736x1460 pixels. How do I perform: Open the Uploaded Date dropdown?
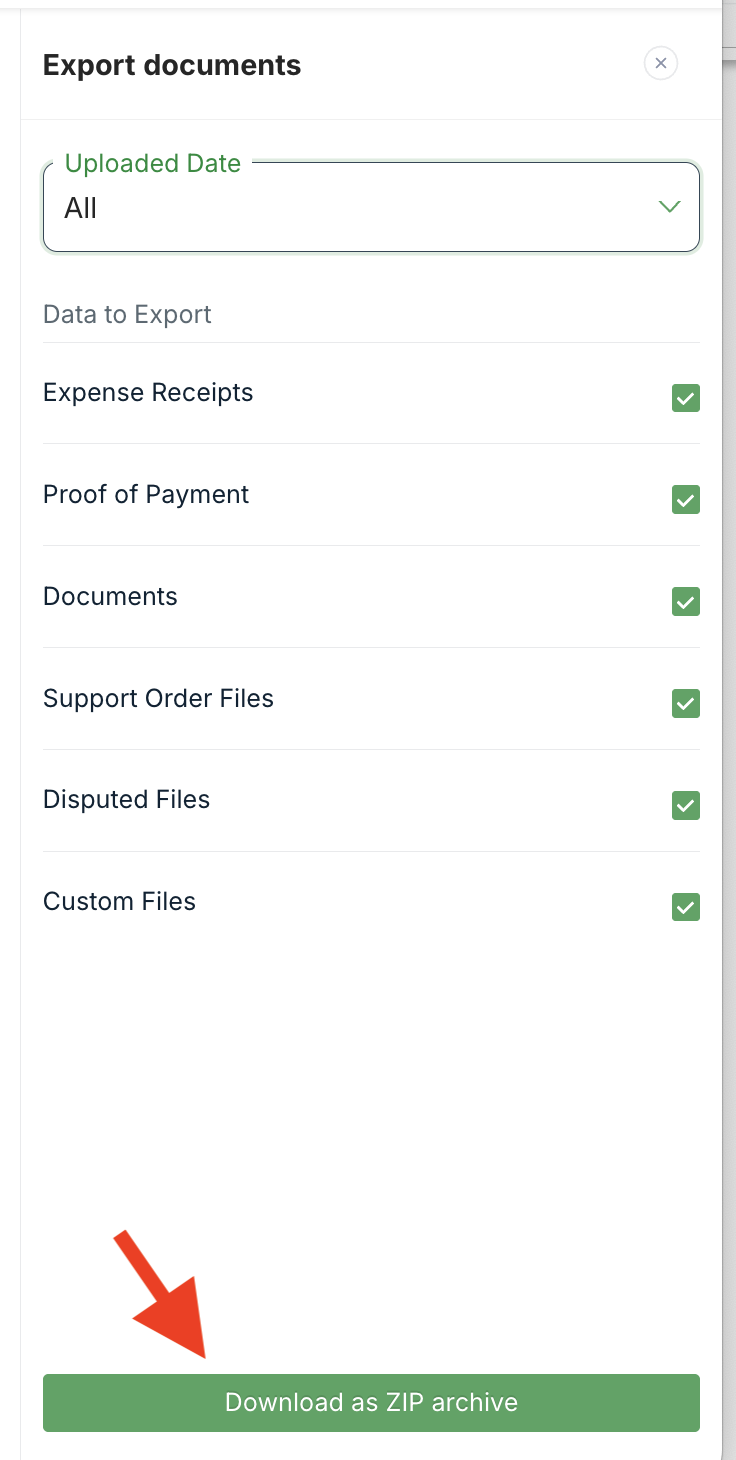tap(370, 208)
